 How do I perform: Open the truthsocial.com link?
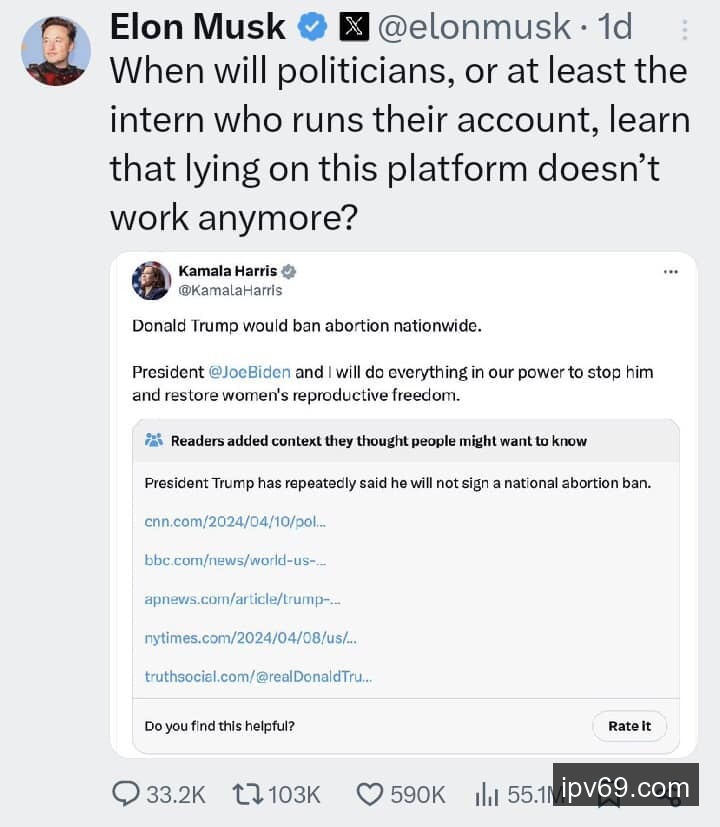coord(258,676)
